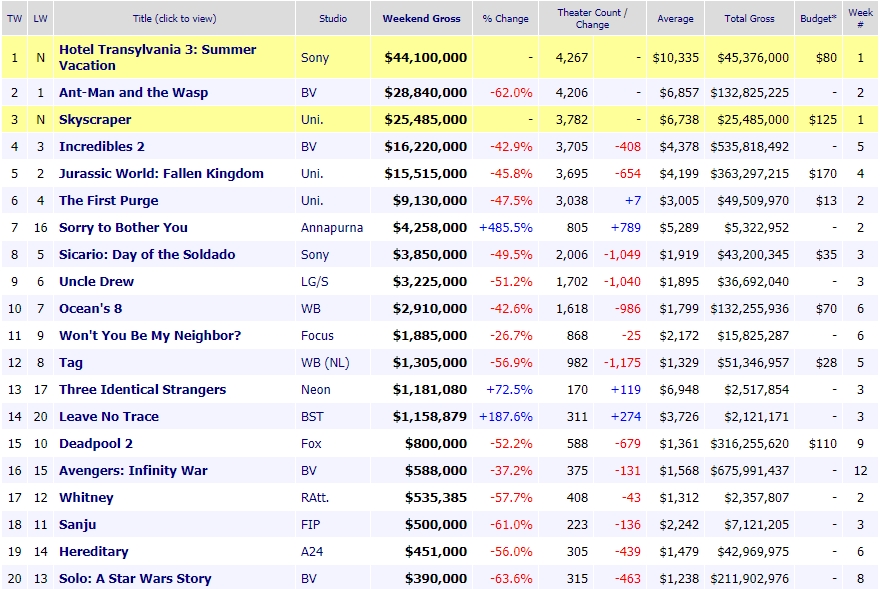Click the $170 budget value
Image resolution: width=880 pixels, height=589 pixels.
pyautogui.click(x=823, y=173)
